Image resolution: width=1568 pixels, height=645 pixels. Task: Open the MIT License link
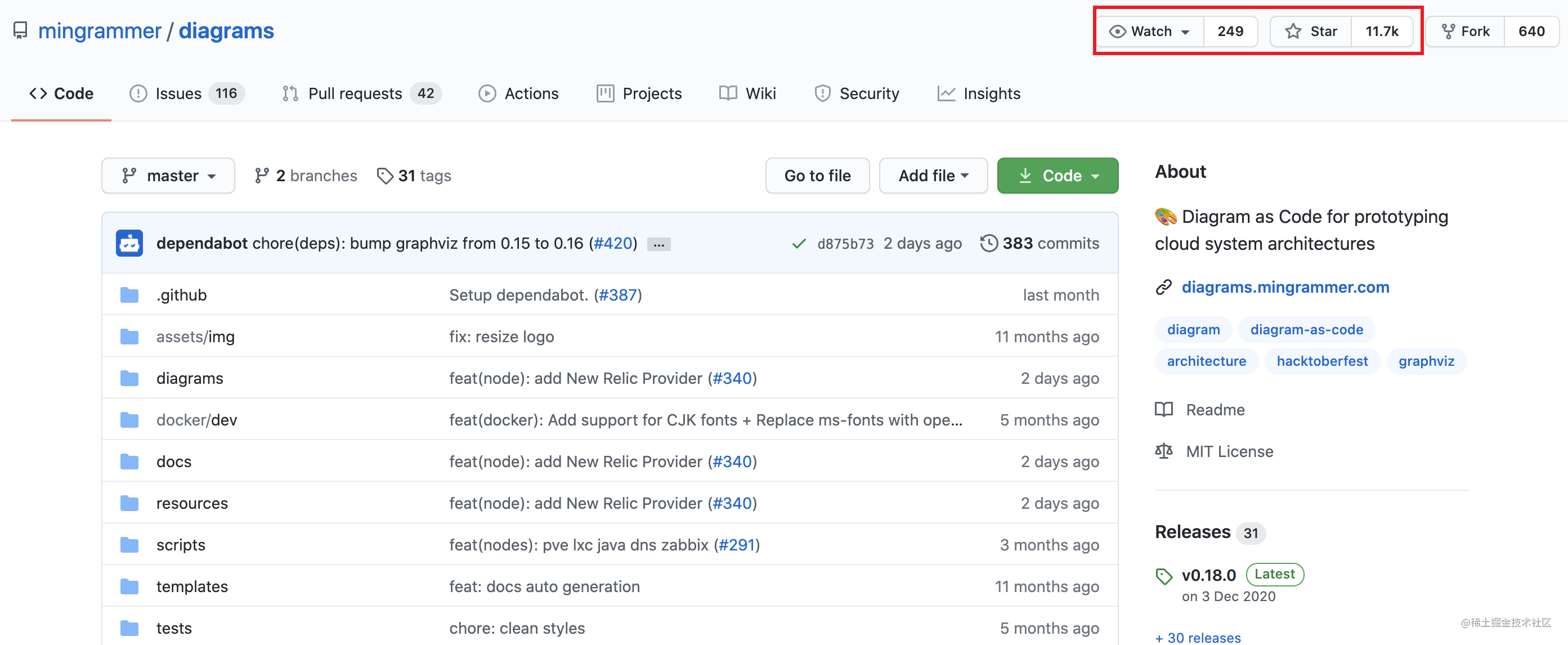coord(1215,451)
